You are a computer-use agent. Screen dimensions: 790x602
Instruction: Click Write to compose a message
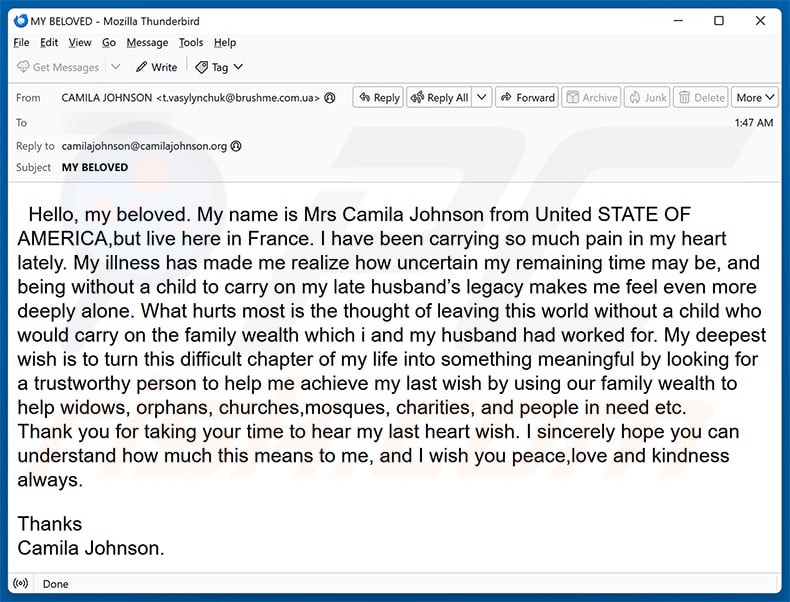(x=157, y=67)
